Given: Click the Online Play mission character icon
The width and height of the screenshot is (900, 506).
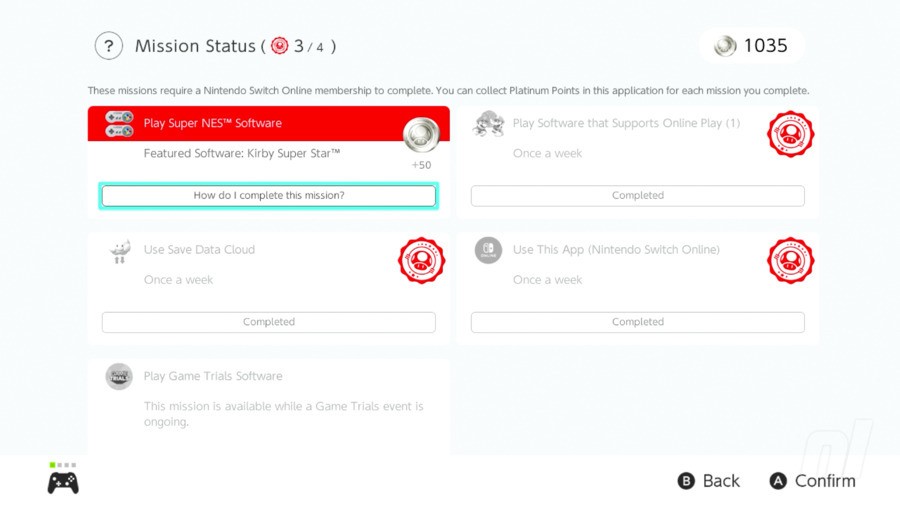Looking at the screenshot, I should [x=488, y=124].
